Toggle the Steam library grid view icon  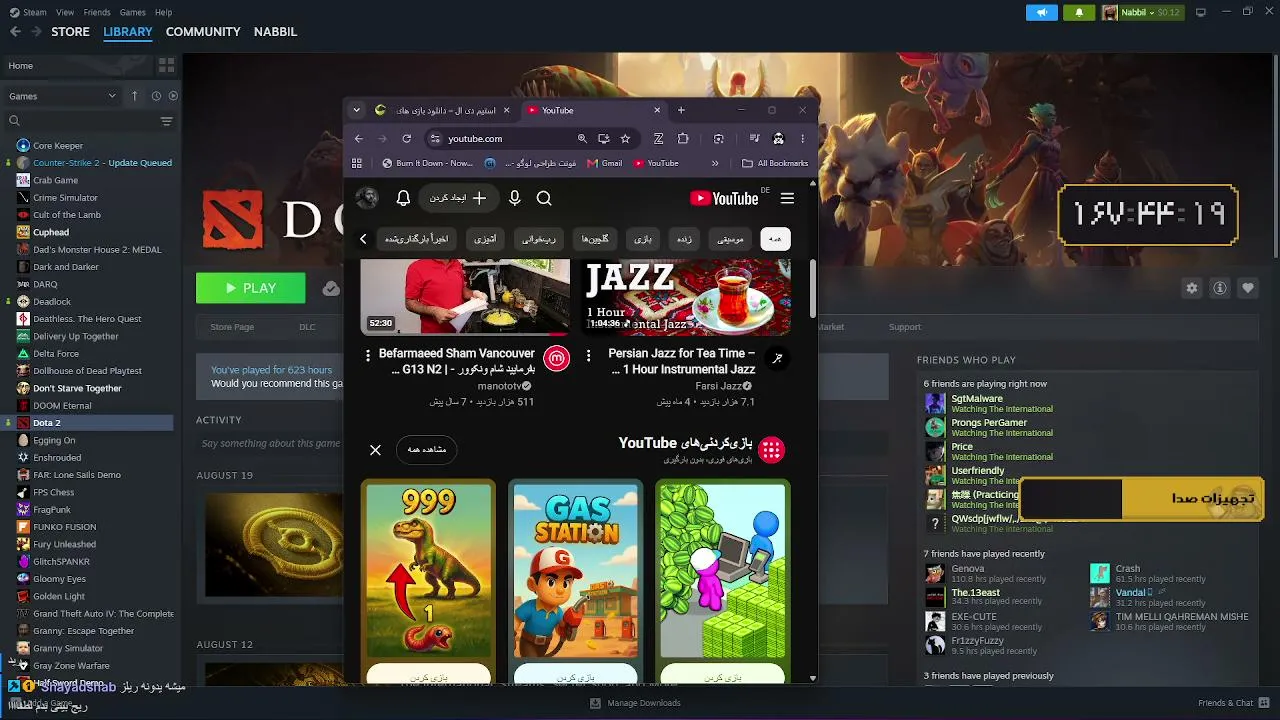[x=166, y=65]
